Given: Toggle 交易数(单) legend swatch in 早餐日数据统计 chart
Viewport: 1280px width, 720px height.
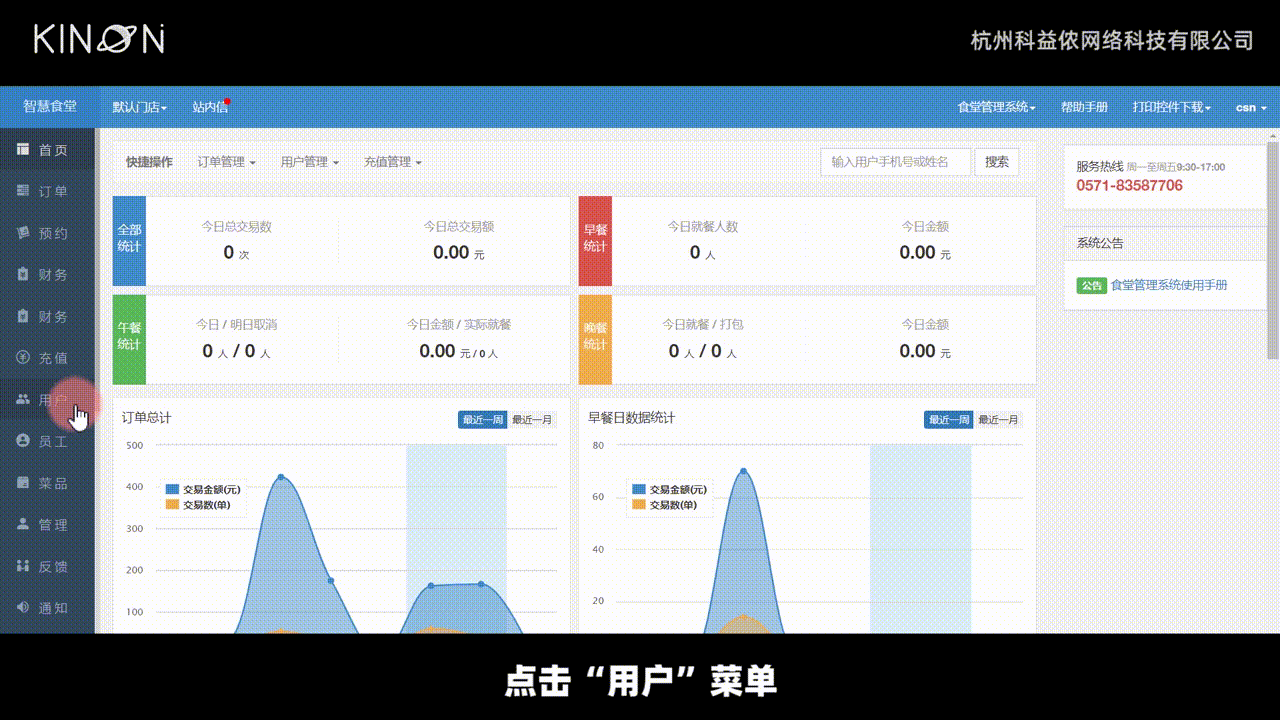Looking at the screenshot, I should click(x=638, y=505).
